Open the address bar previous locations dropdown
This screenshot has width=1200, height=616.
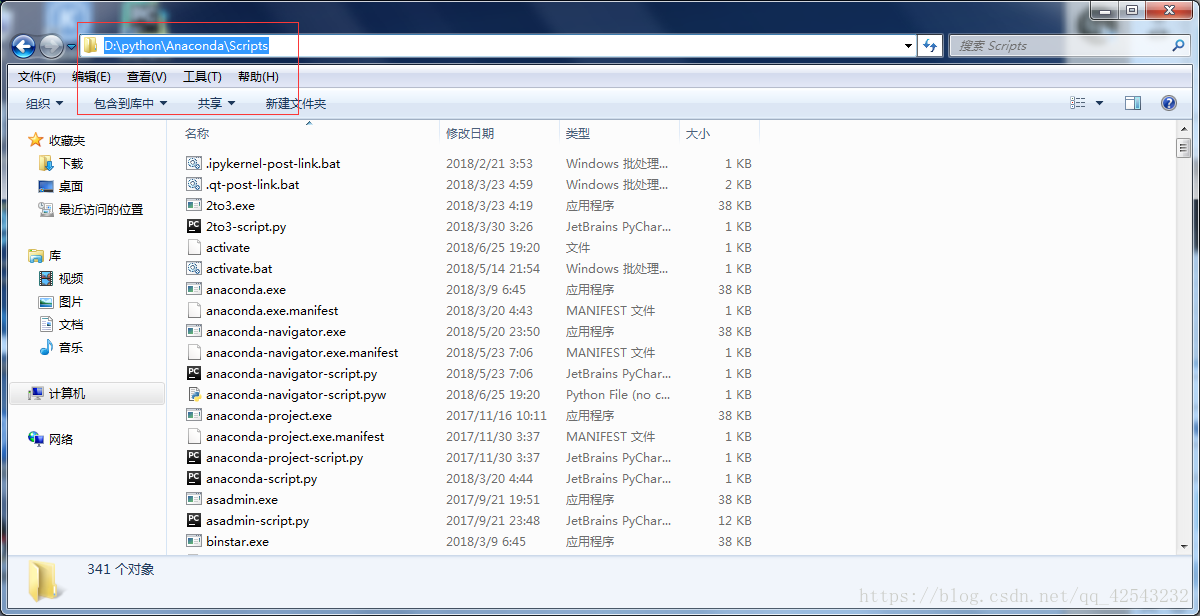pyautogui.click(x=908, y=46)
